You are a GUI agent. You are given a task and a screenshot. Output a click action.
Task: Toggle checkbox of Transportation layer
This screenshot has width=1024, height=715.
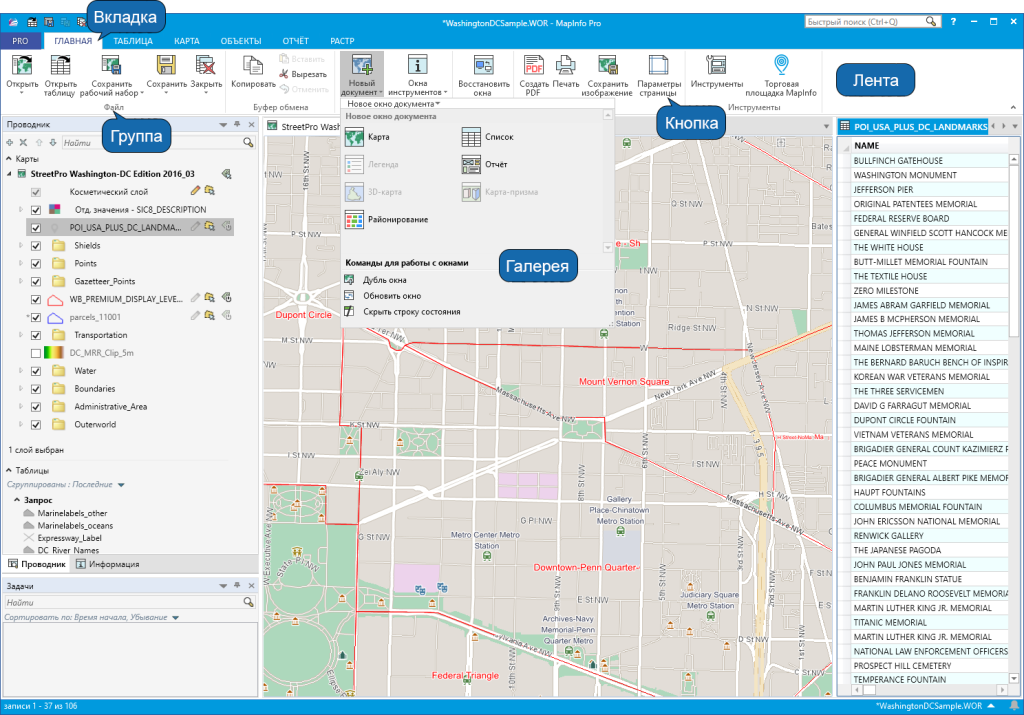coord(36,335)
